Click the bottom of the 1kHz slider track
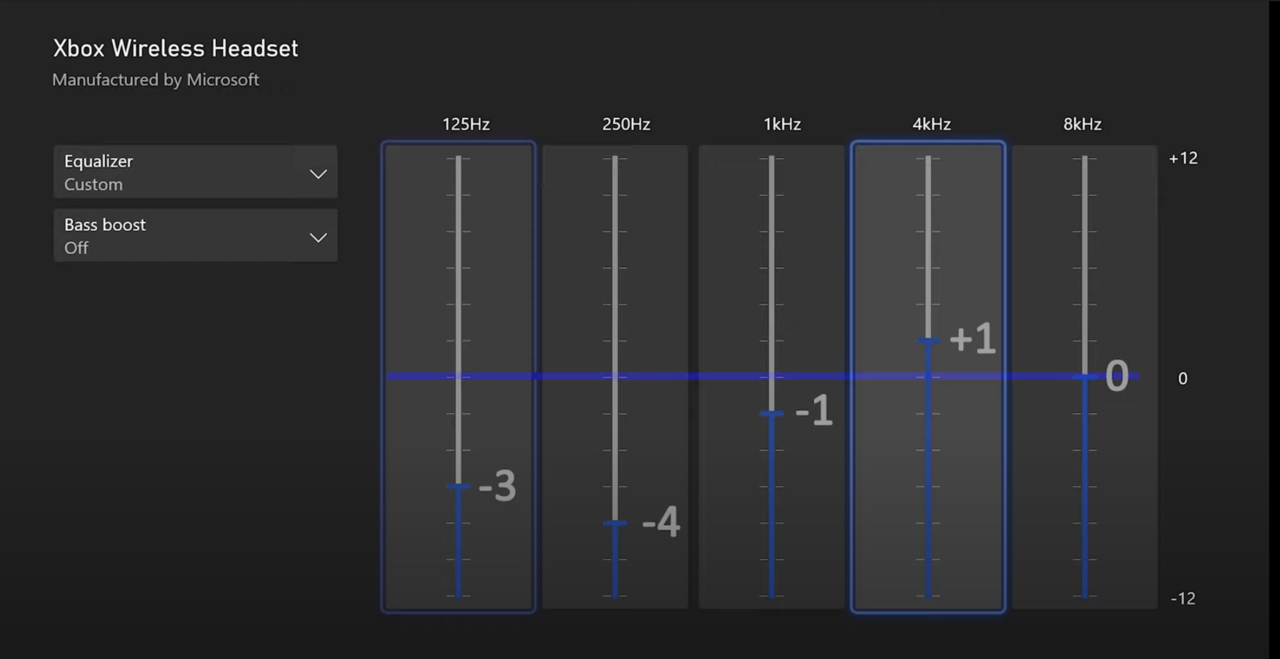Viewport: 1280px width, 659px height. (771, 594)
